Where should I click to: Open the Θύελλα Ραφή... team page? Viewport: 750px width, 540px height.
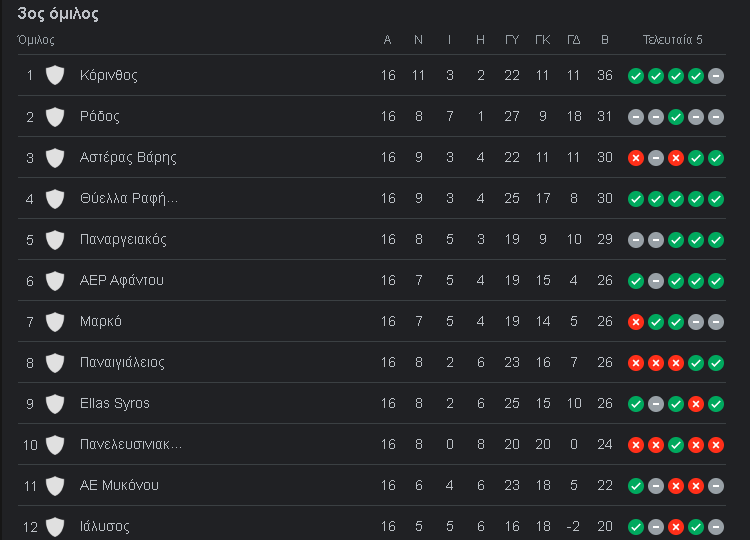[x=129, y=198]
